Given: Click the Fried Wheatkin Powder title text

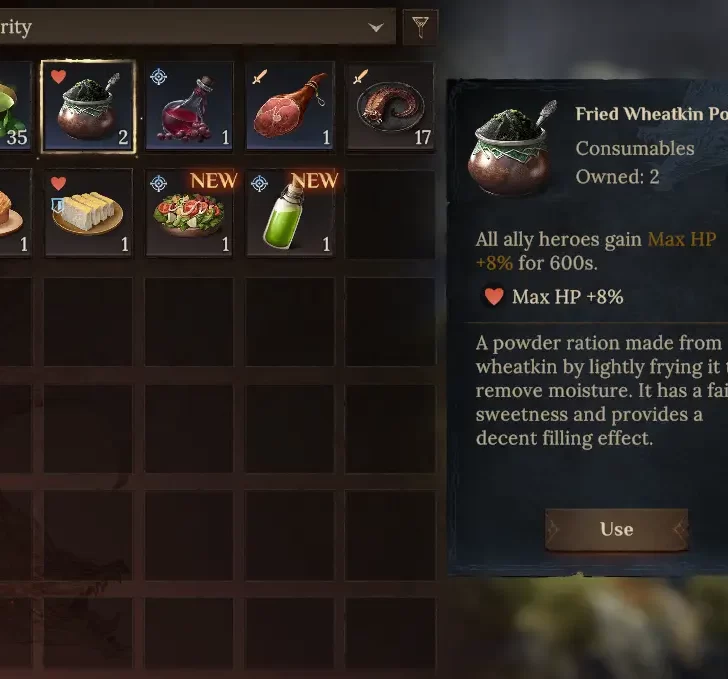Looking at the screenshot, I should pos(651,114).
